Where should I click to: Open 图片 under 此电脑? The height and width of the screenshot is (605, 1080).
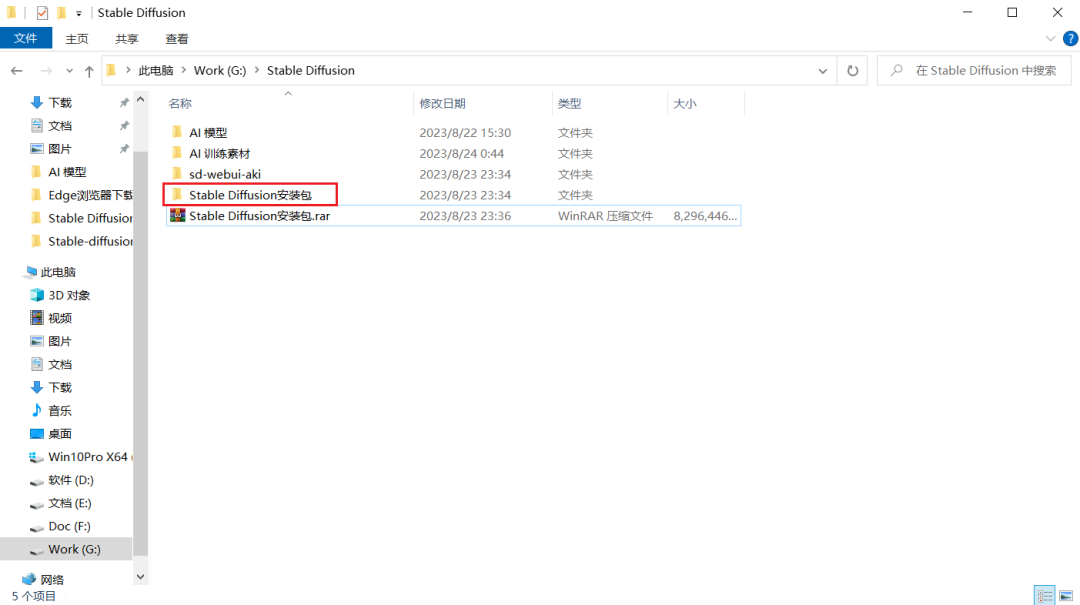point(60,341)
